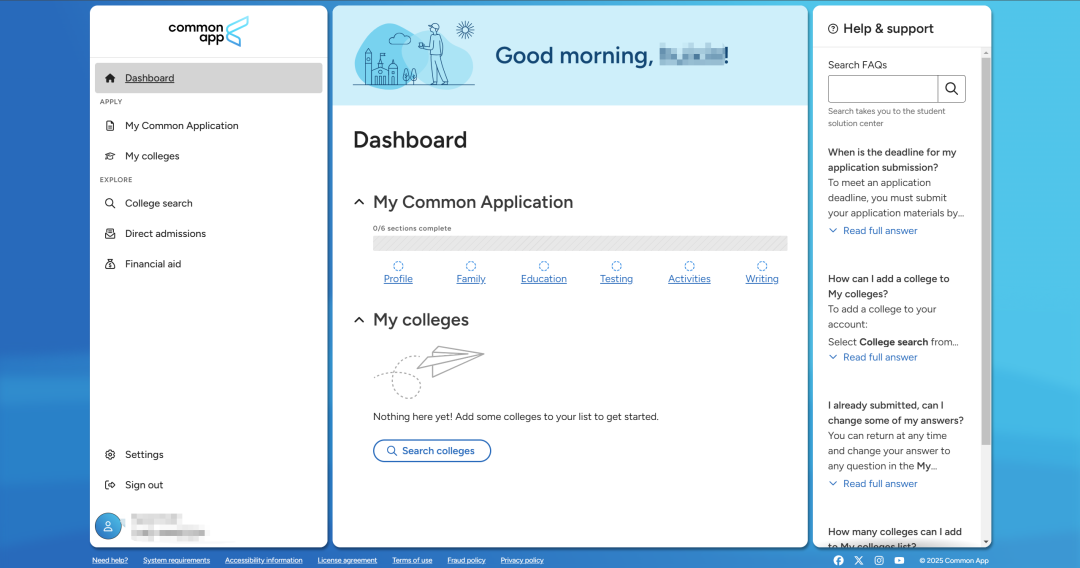This screenshot has height=568, width=1080.
Task: Click '0/6 sections complete' text
Action: (412, 229)
